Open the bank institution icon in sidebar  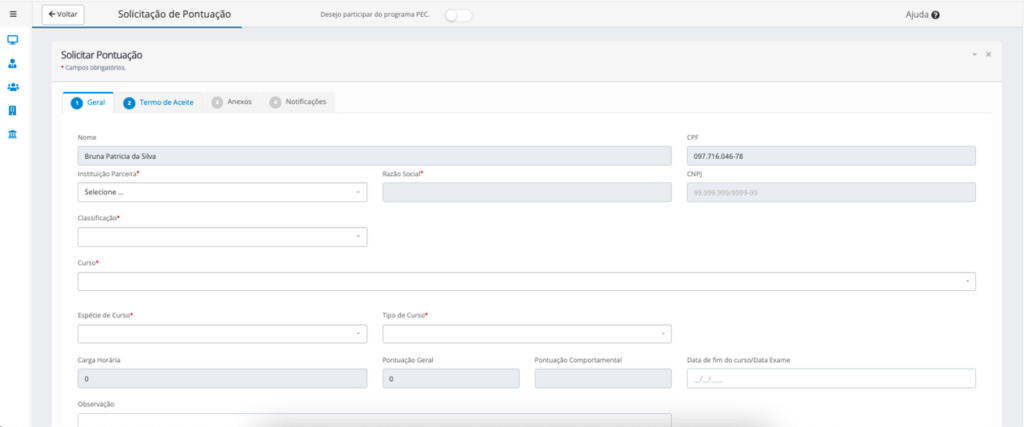[x=12, y=134]
